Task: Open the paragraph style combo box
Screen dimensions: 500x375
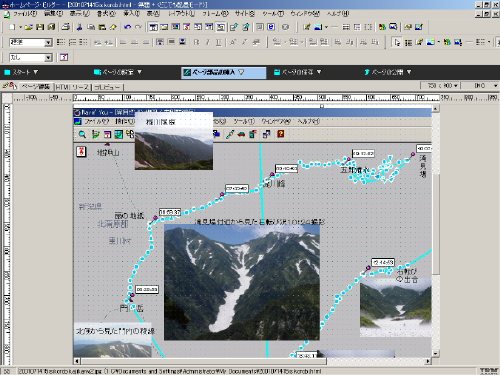Action: coord(31,42)
